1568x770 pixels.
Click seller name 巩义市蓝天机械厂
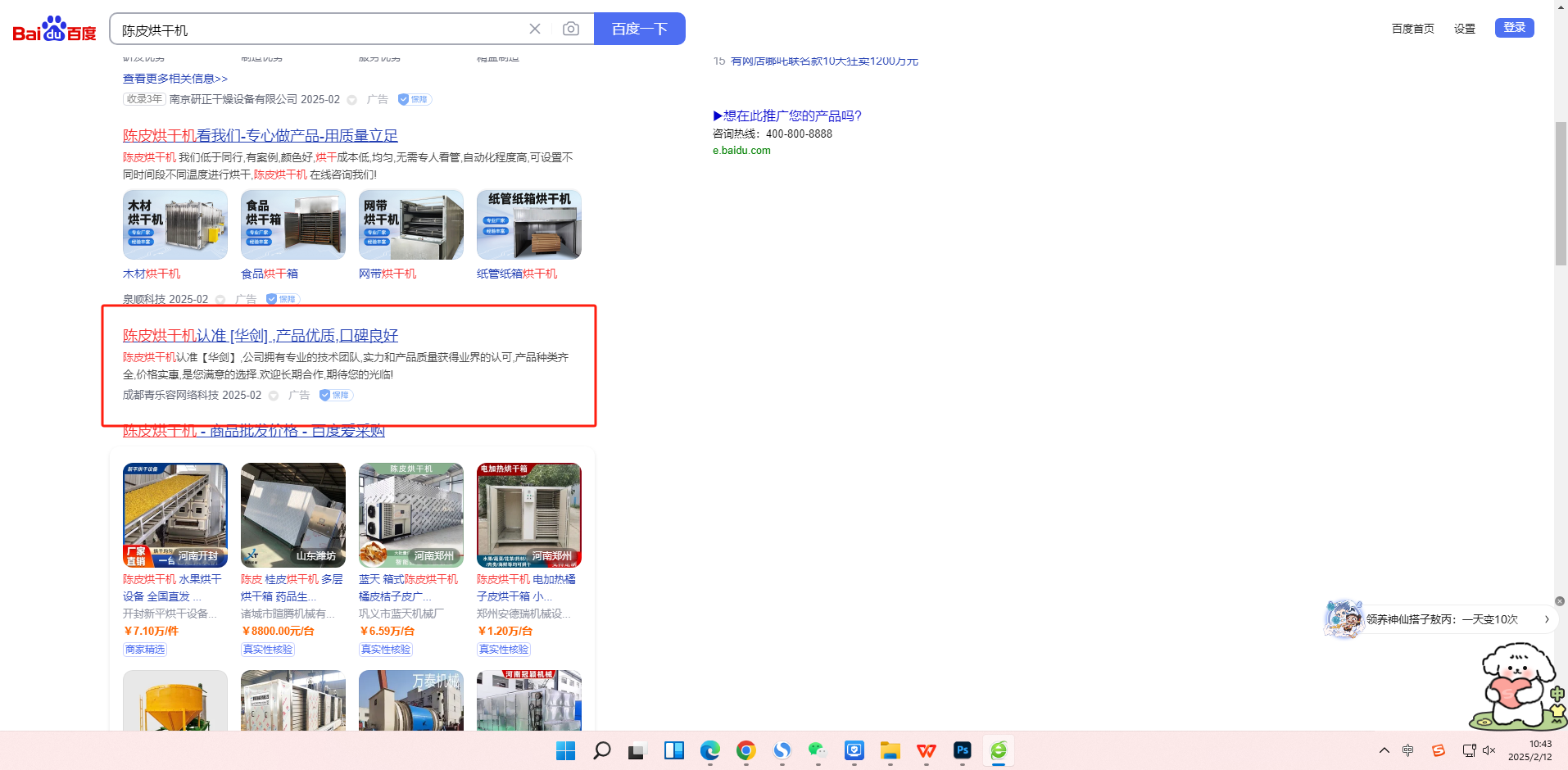pos(401,614)
